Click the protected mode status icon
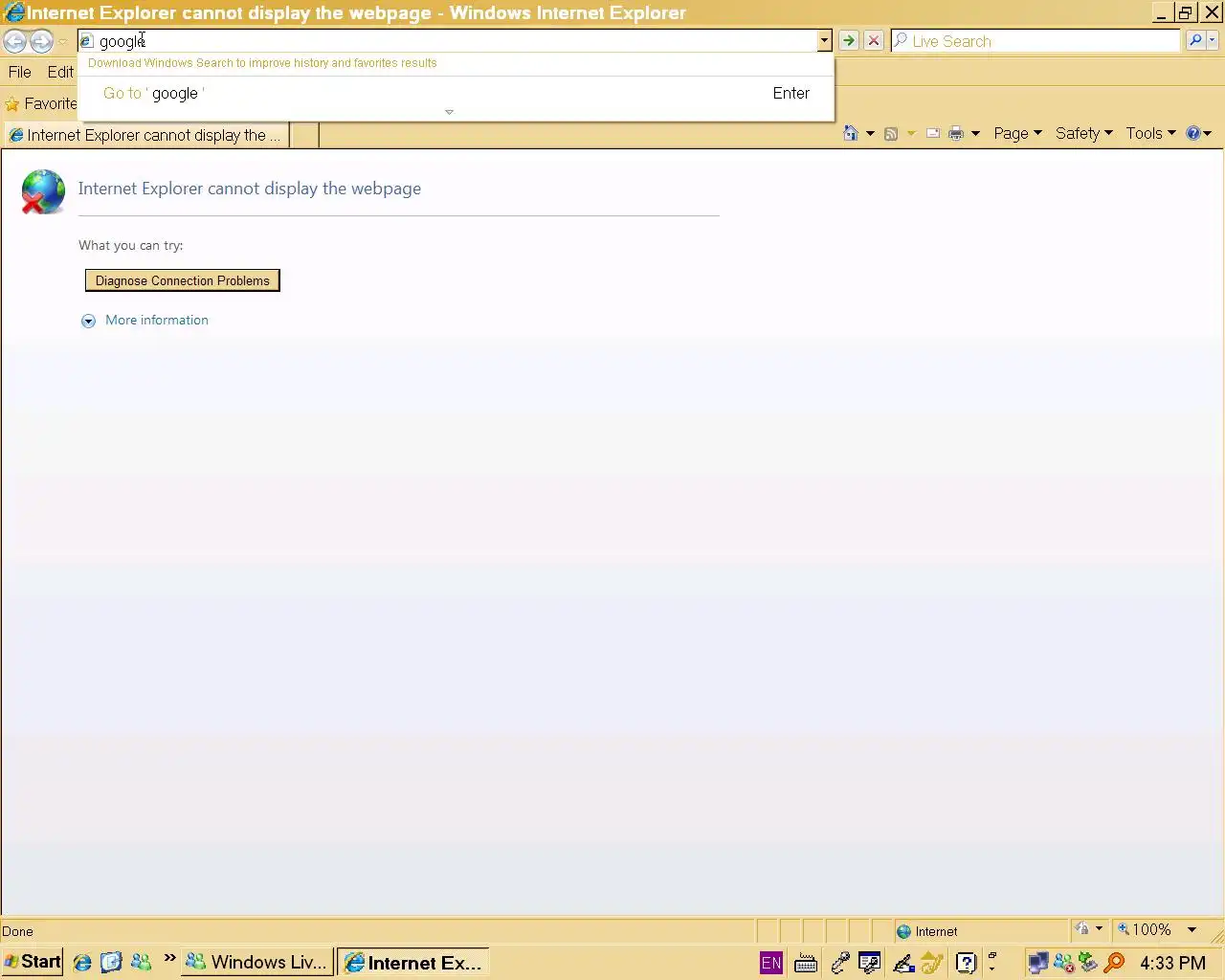 click(1082, 928)
